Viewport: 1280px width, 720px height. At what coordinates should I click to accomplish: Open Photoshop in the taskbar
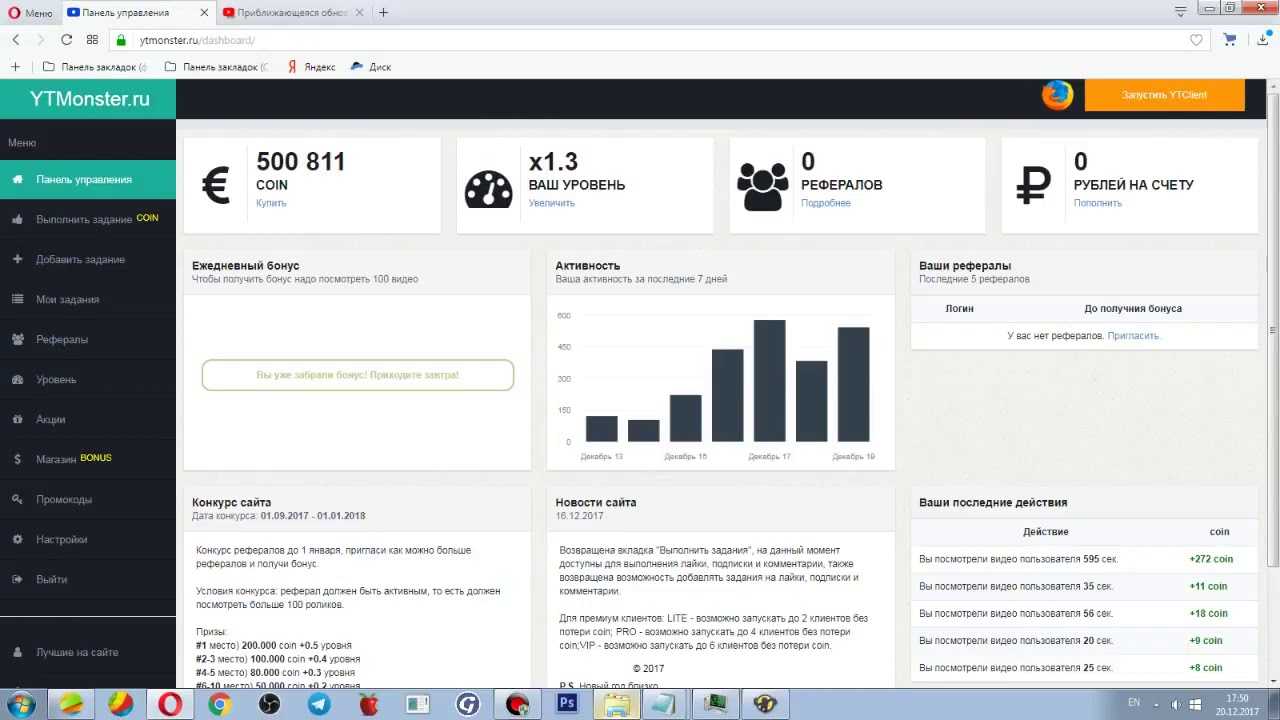567,704
